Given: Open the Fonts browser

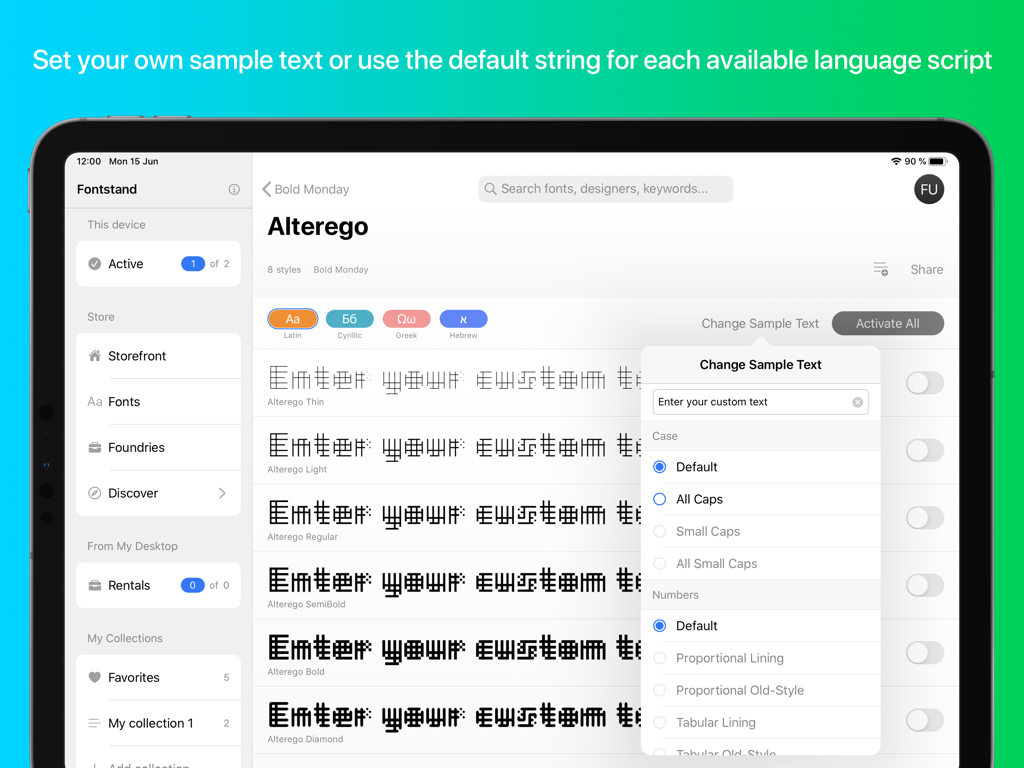Looking at the screenshot, I should click(x=125, y=401).
